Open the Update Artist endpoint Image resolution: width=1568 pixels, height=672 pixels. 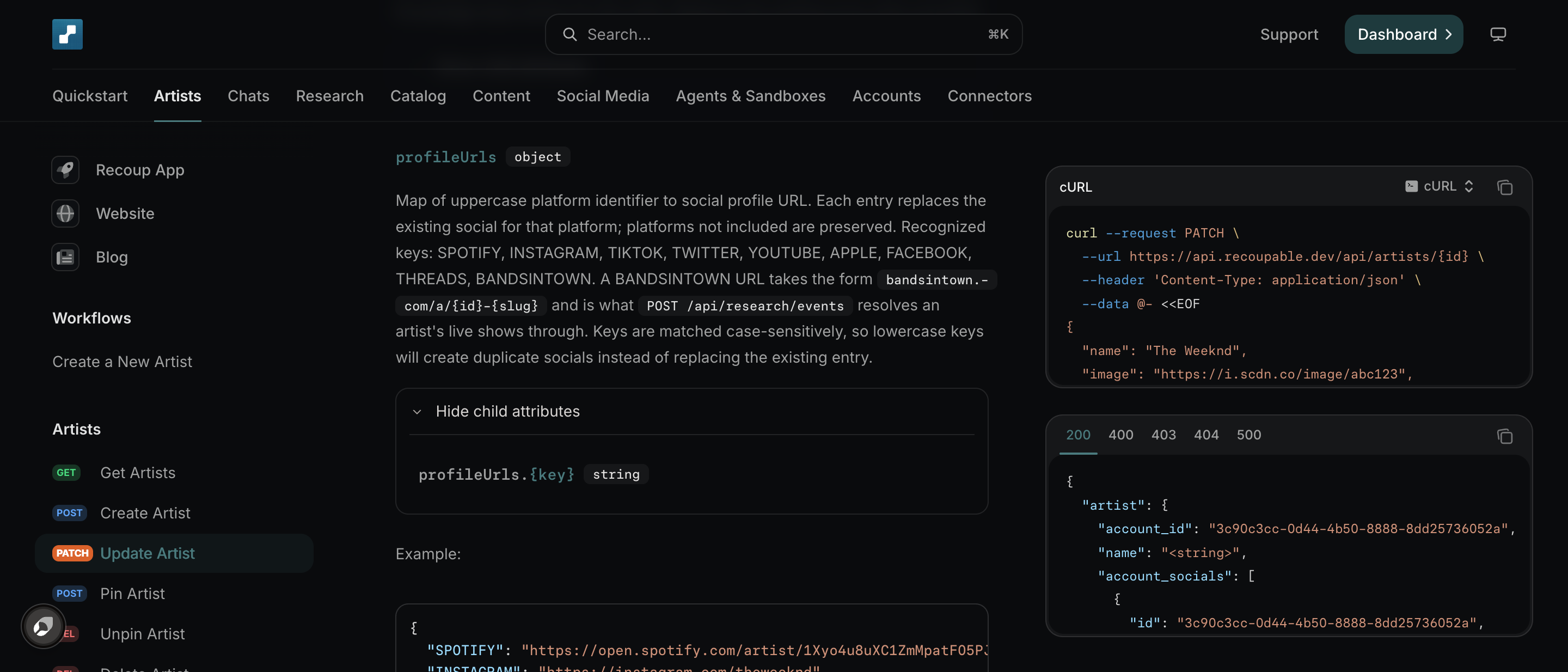[x=174, y=553]
